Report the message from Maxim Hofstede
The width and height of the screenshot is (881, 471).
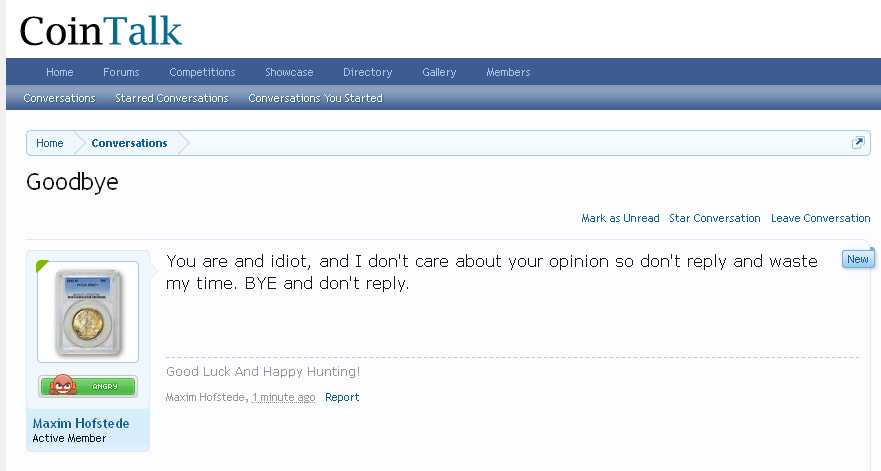(x=342, y=397)
